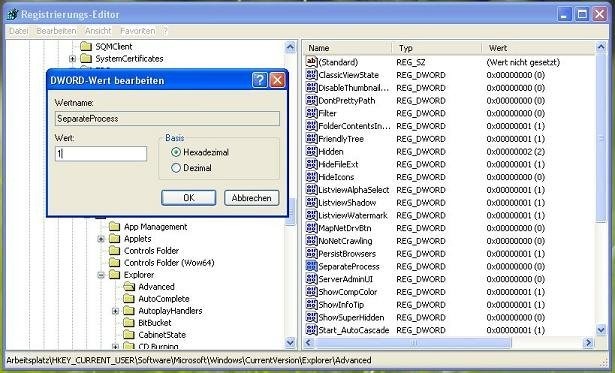Viewport: 615px width, 373px height.
Task: Click the (Standard) string value icon
Action: point(311,62)
